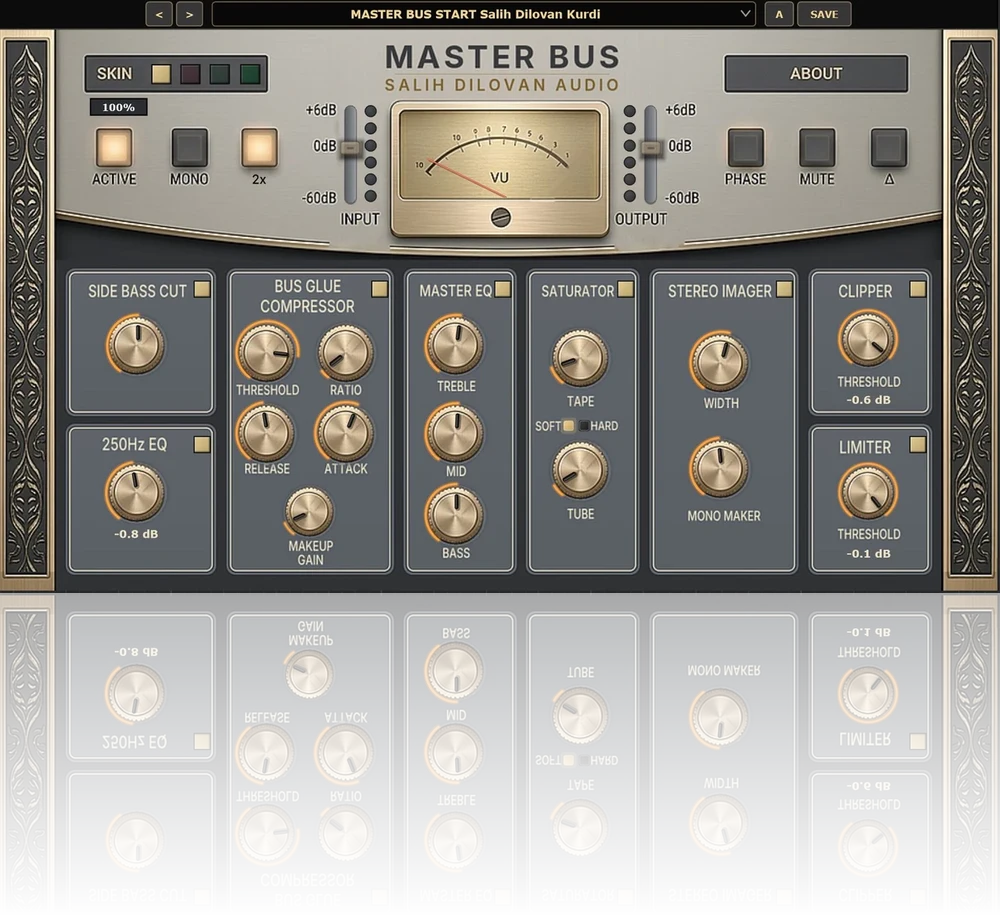This screenshot has width=1000, height=919.
Task: Click the -0.8 dB 250Hz EQ value
Action: tap(136, 534)
